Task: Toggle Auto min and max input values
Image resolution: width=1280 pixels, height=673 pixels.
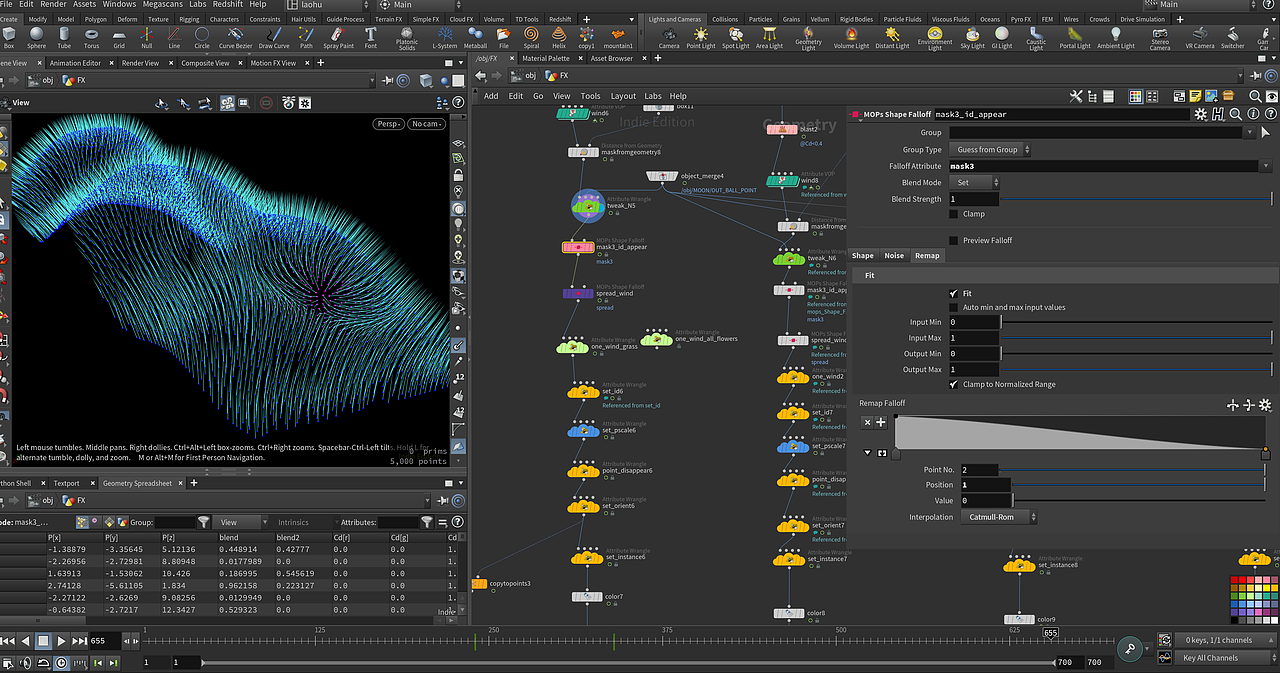Action: [953, 307]
